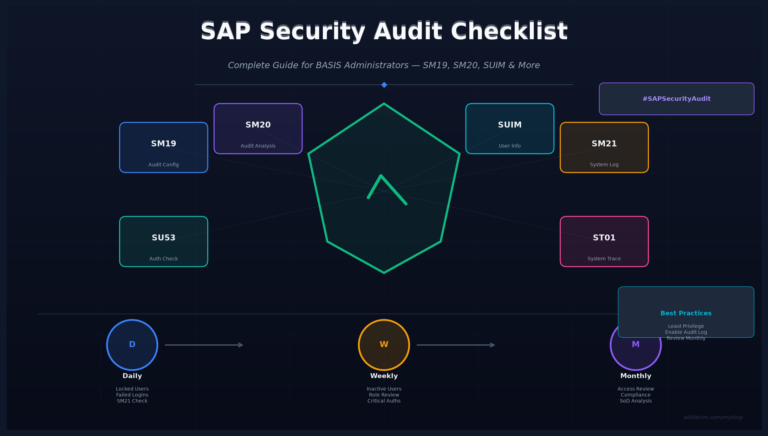The height and width of the screenshot is (436, 768).
Task: Click the Enable Audit Log best practice
Action: tap(686, 332)
